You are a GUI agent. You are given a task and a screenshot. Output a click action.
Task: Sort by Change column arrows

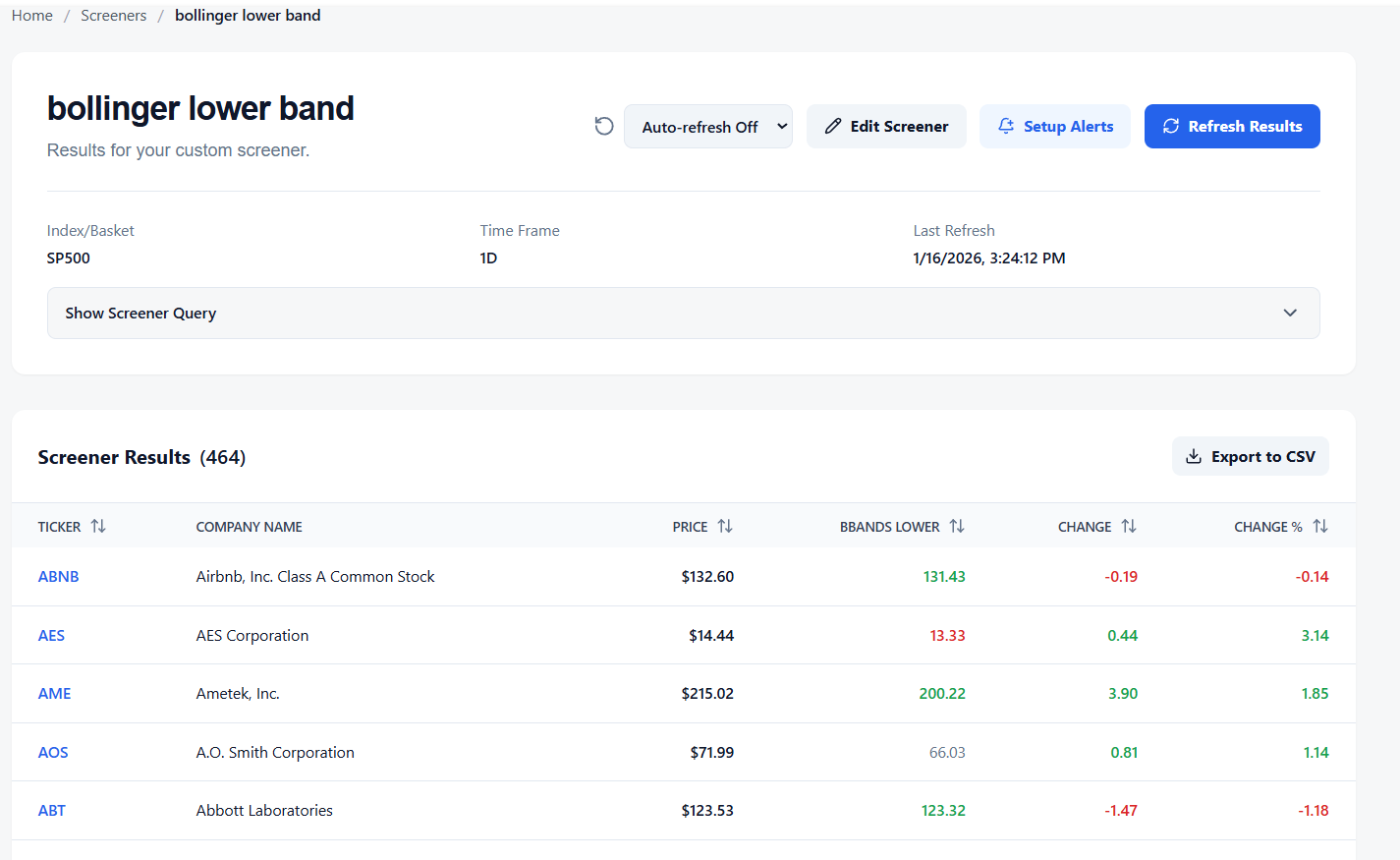pos(1129,526)
